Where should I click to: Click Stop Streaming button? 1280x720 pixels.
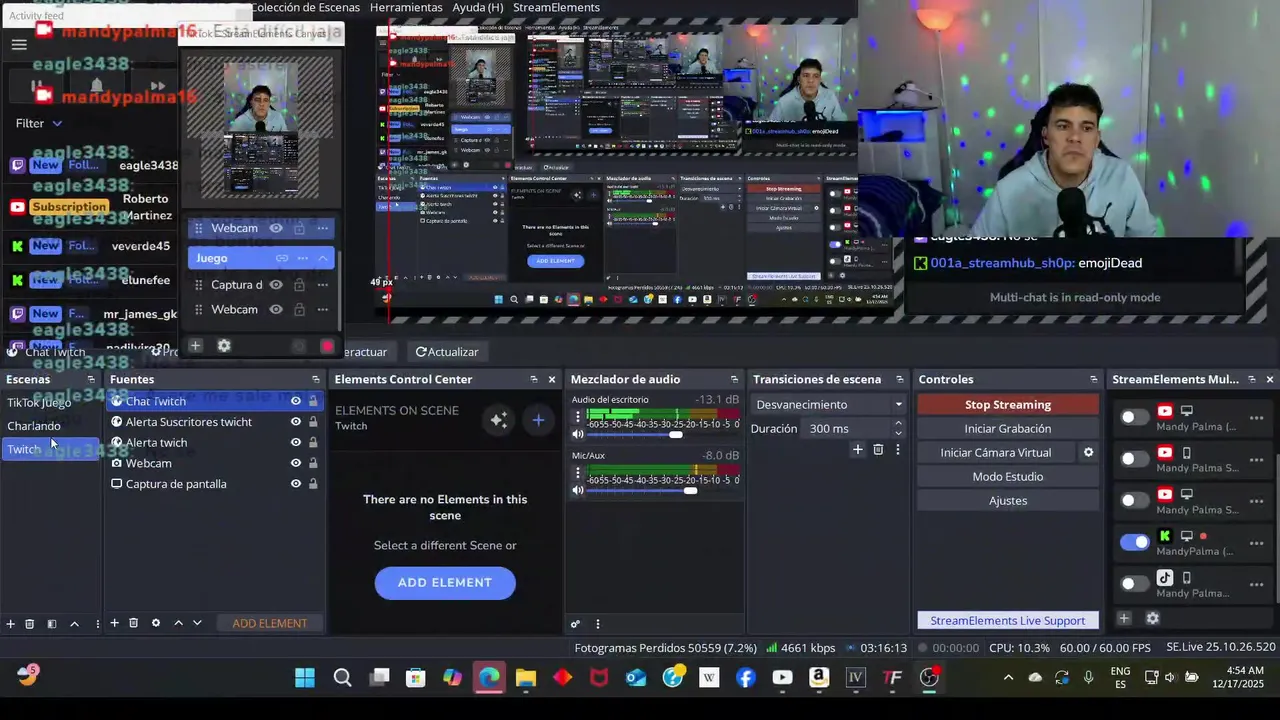[1007, 404]
